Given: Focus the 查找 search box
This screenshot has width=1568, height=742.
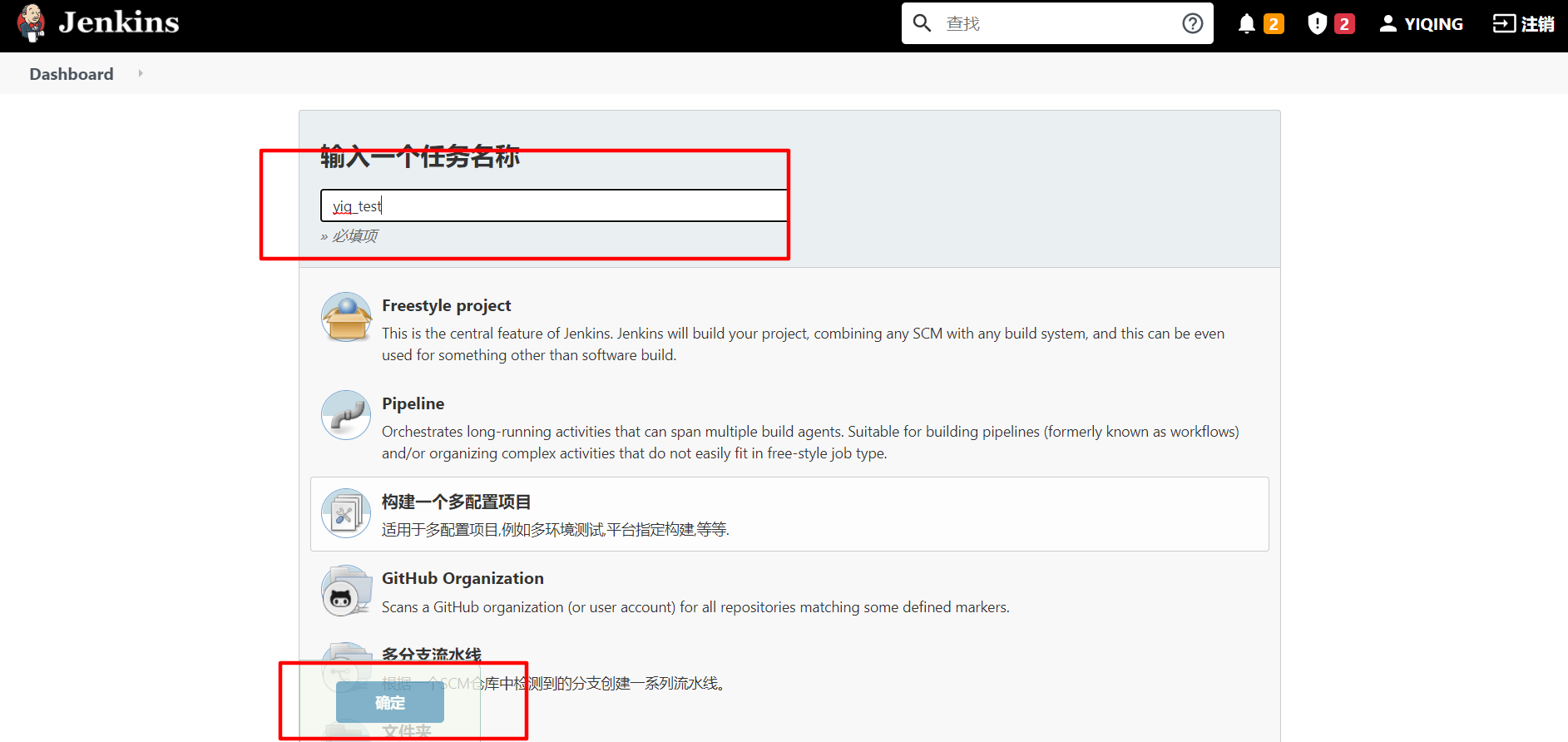Looking at the screenshot, I should (x=1057, y=23).
